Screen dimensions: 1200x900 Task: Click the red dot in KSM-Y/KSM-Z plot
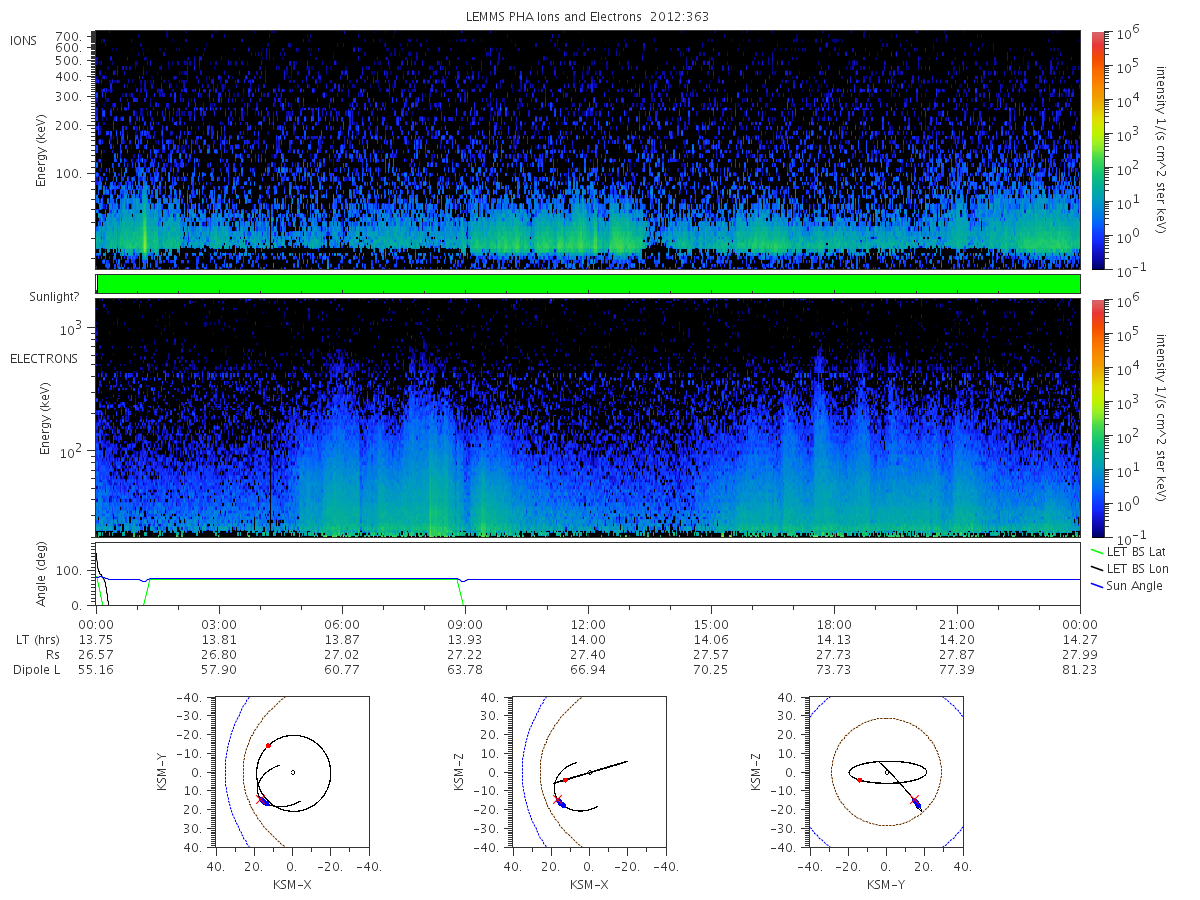click(x=860, y=780)
